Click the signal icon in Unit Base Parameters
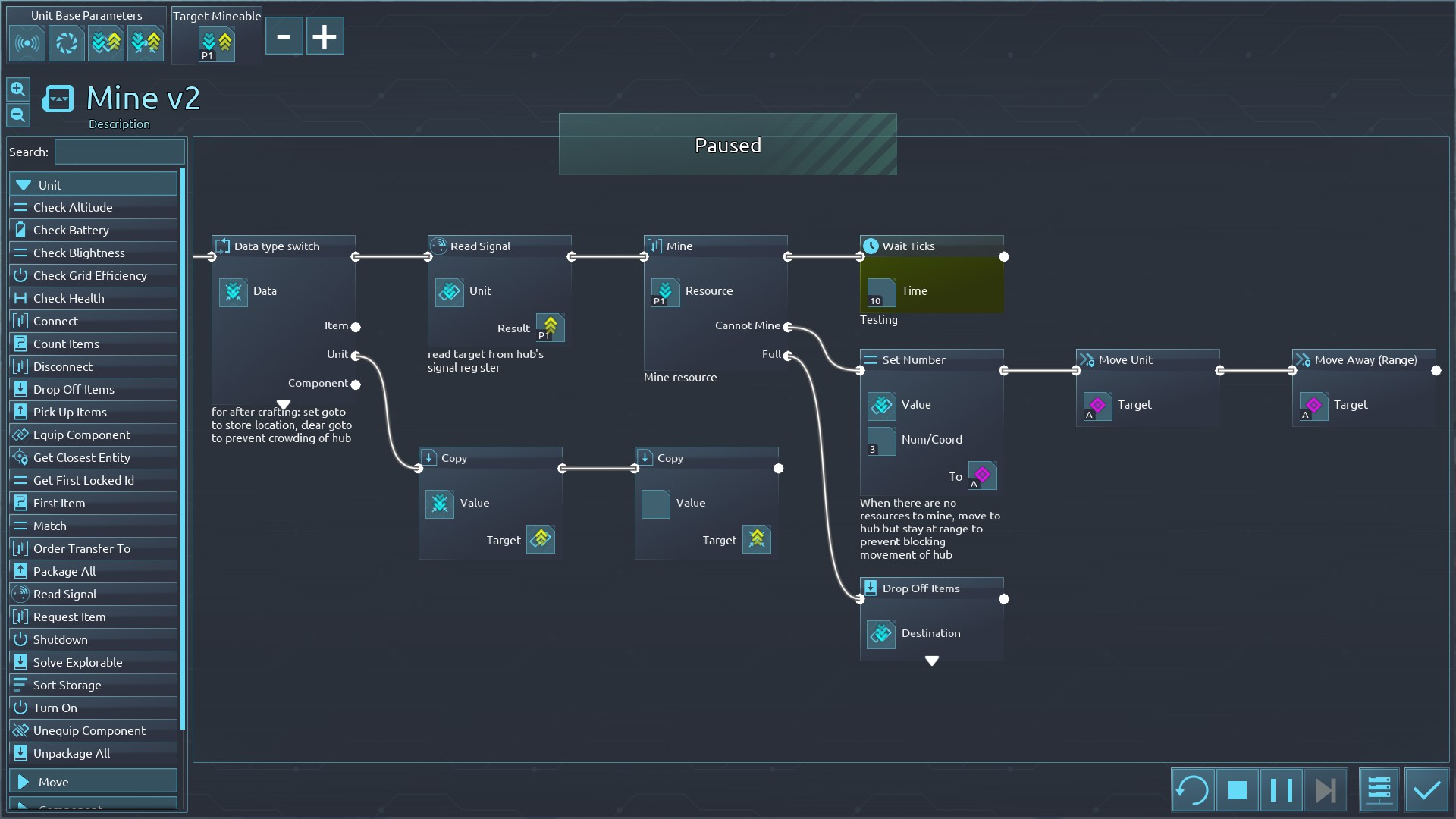 [27, 43]
